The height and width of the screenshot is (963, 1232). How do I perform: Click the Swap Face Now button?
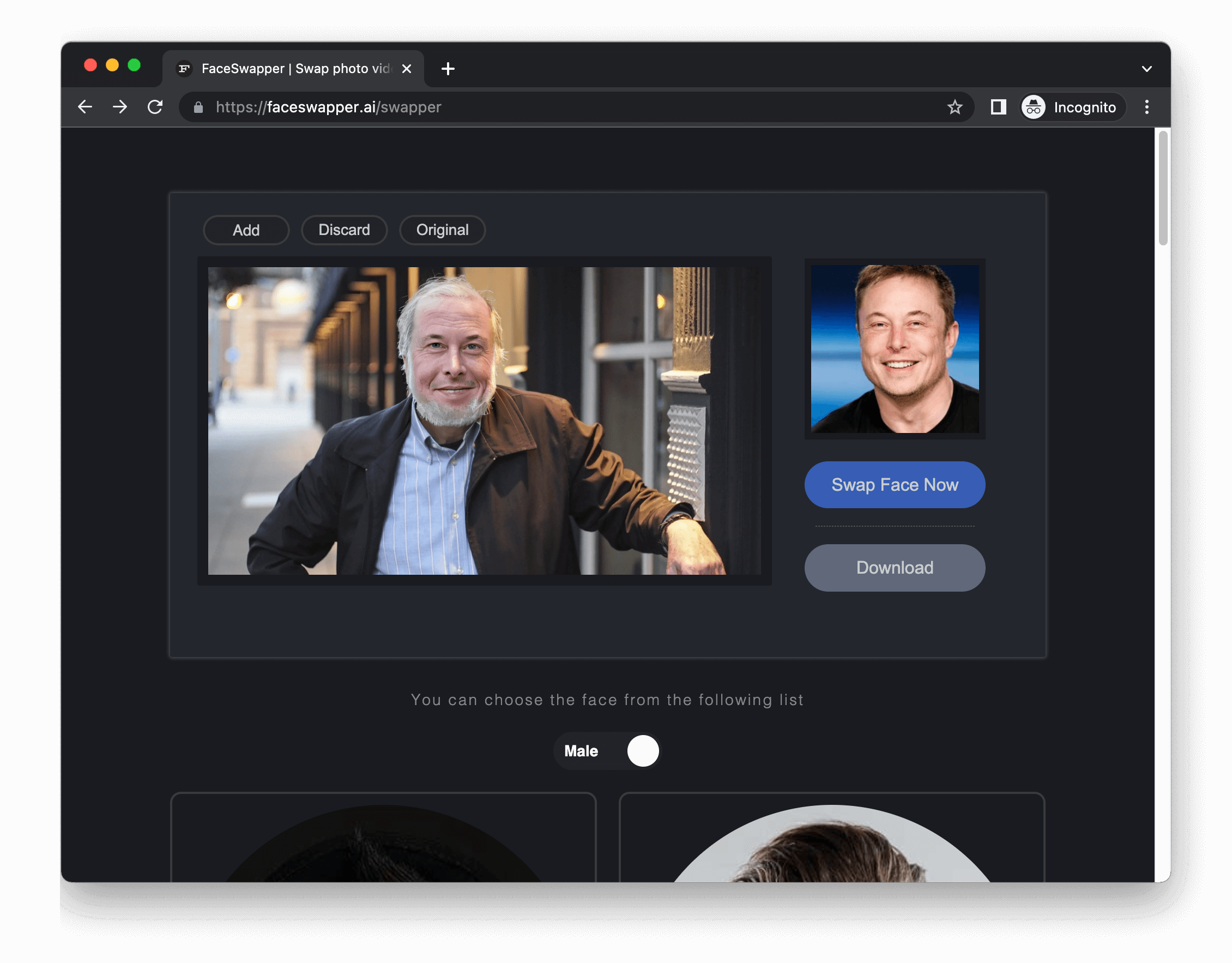coord(895,484)
